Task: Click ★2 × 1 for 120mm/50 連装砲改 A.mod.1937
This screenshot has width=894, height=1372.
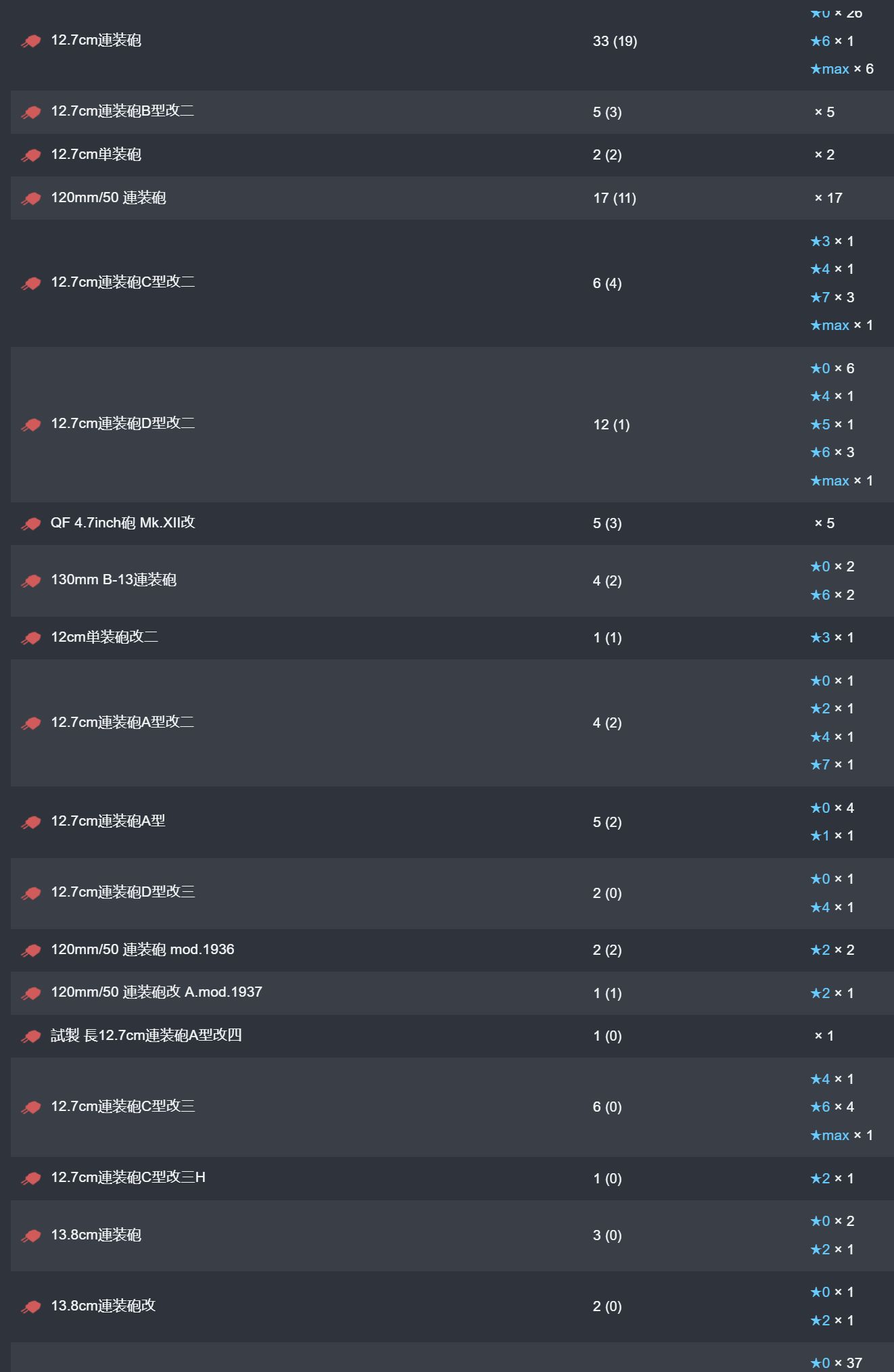Action: click(x=832, y=993)
